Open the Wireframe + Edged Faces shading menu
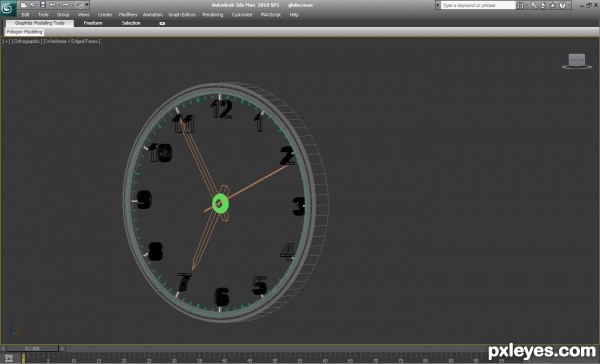Screen dimensions: 600x364 (72, 41)
